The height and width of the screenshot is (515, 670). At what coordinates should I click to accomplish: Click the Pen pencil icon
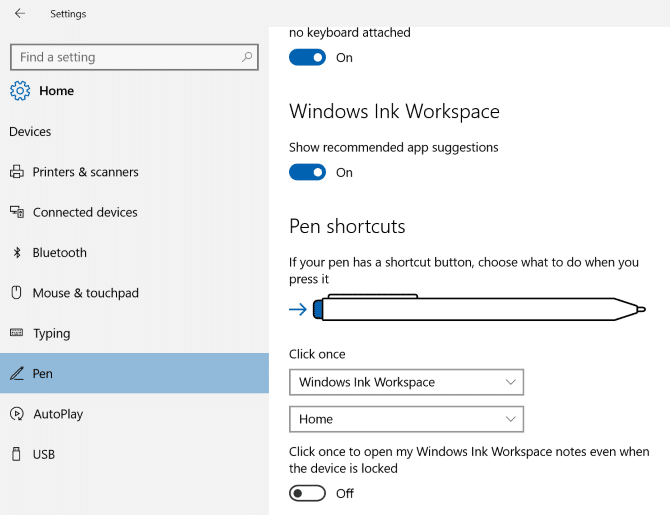coord(17,374)
